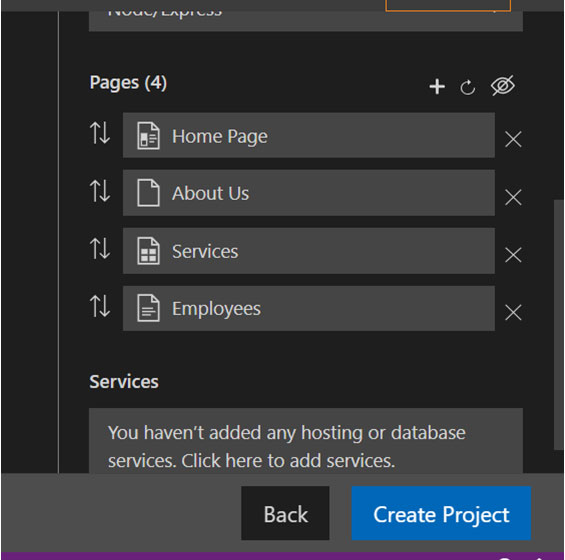This screenshot has width=565, height=560.
Task: Add a new page with plus icon
Action: click(437, 86)
